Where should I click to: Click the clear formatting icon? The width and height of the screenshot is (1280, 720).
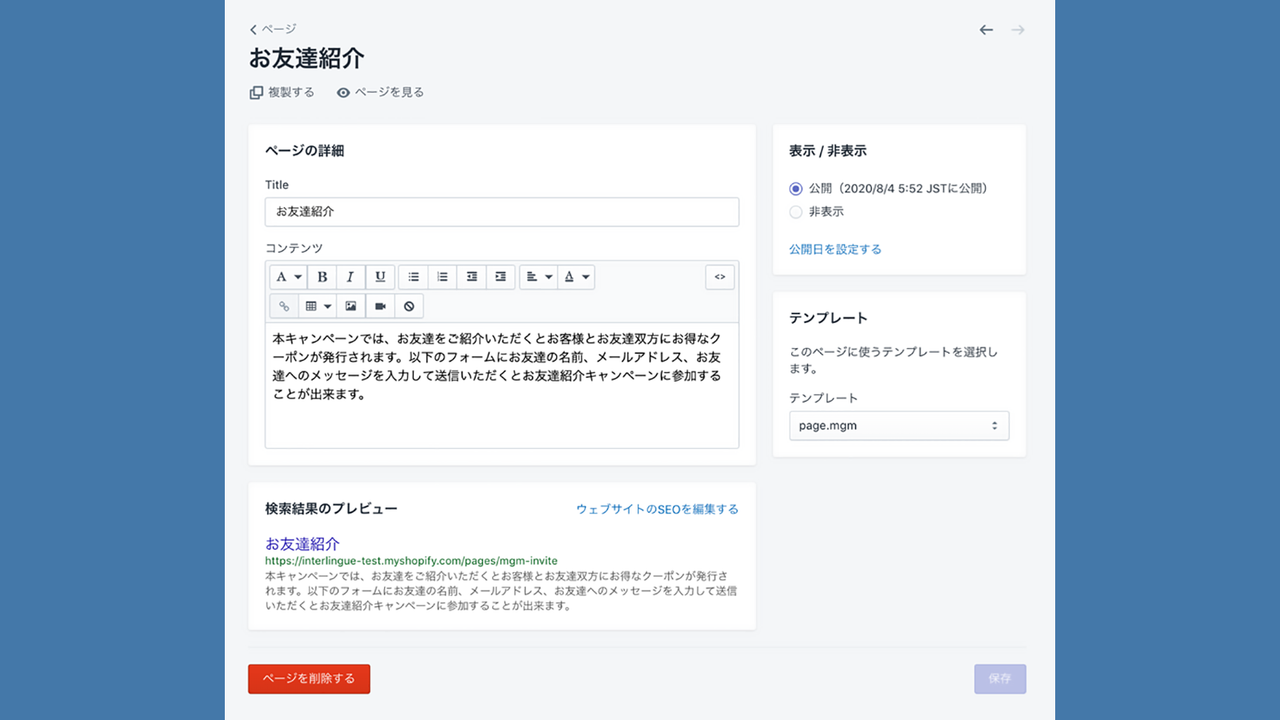(409, 306)
